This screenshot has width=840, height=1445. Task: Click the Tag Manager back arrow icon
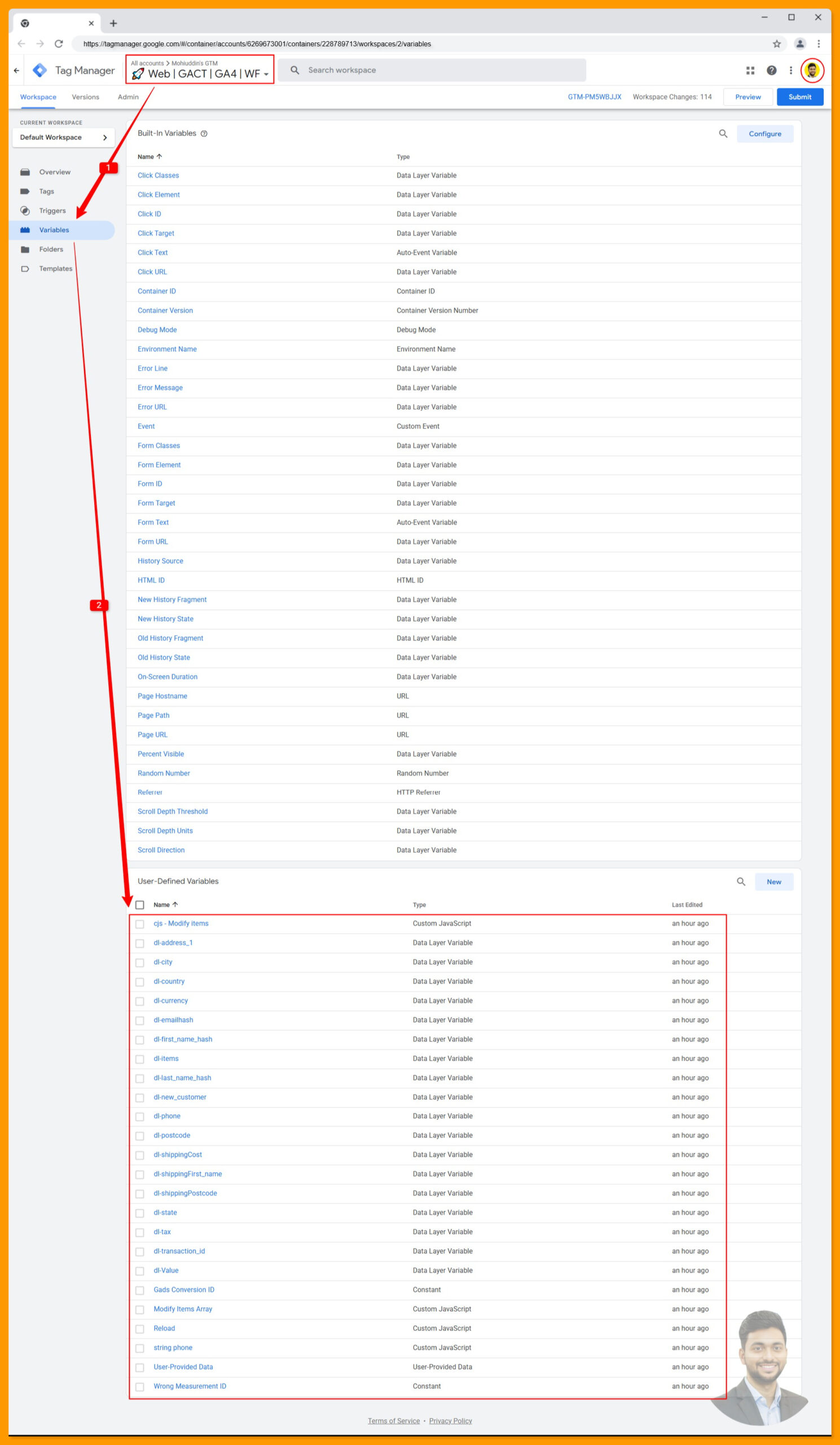click(x=16, y=71)
